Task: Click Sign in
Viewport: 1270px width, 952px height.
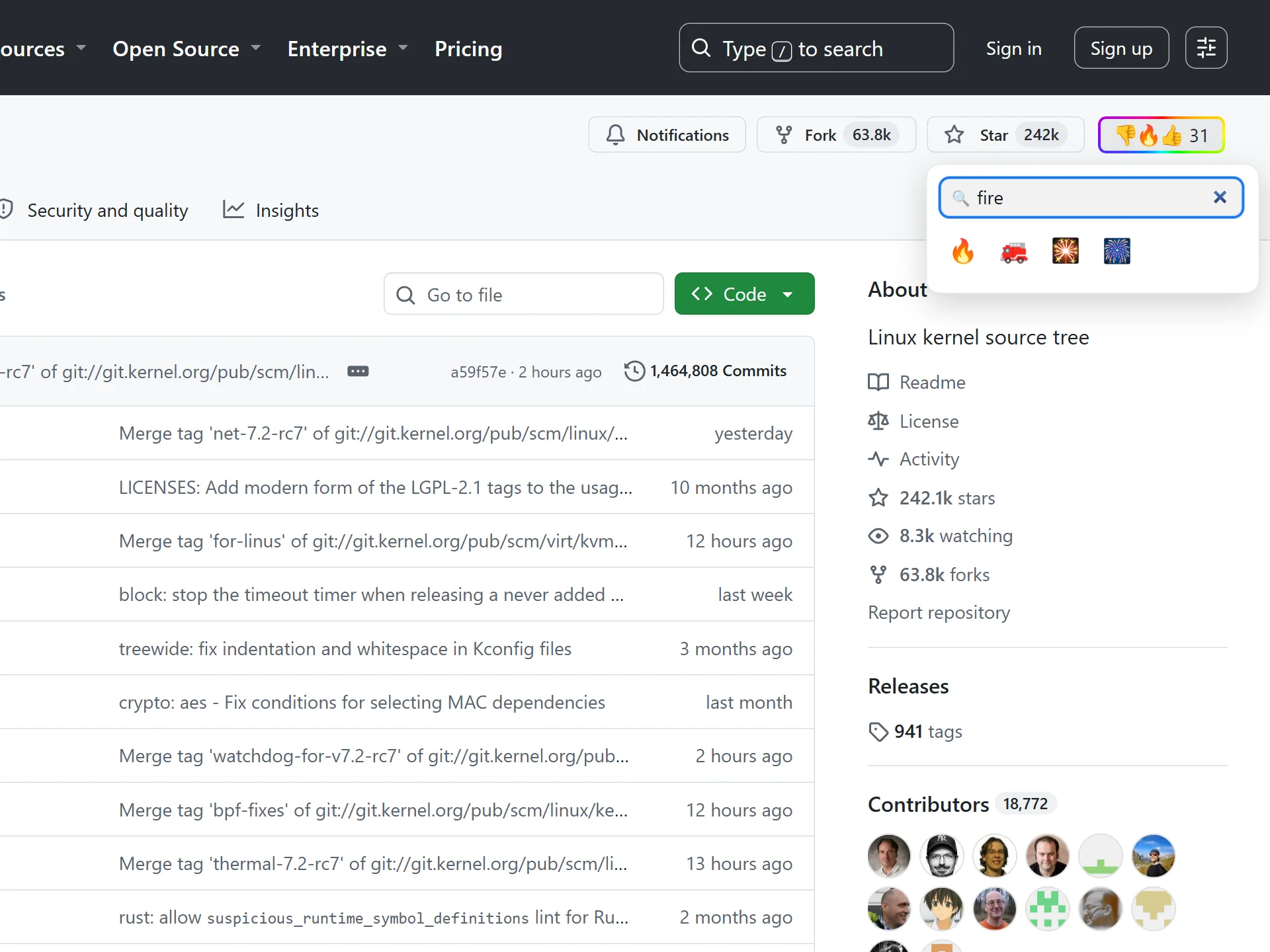Action: click(x=1013, y=48)
